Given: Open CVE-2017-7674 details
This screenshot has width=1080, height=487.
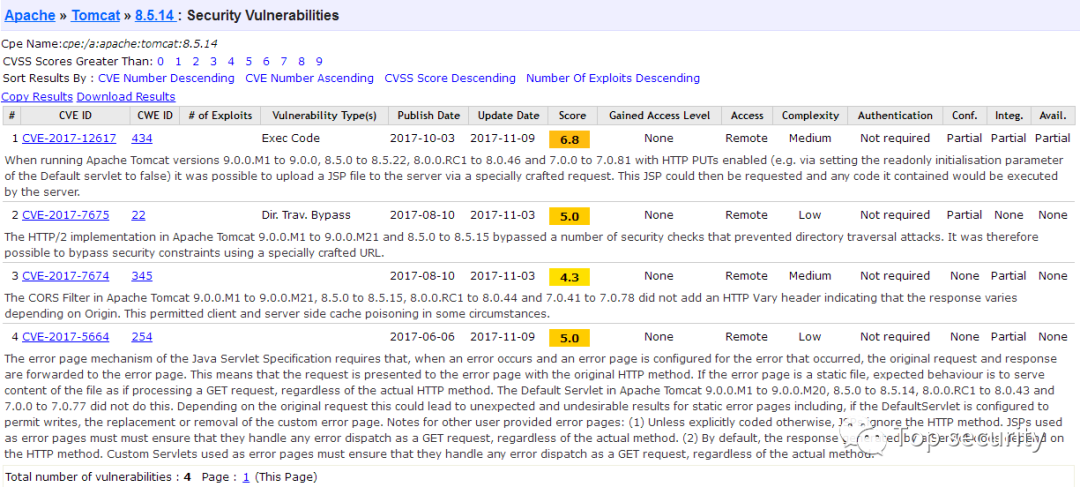Looking at the screenshot, I should [65, 276].
